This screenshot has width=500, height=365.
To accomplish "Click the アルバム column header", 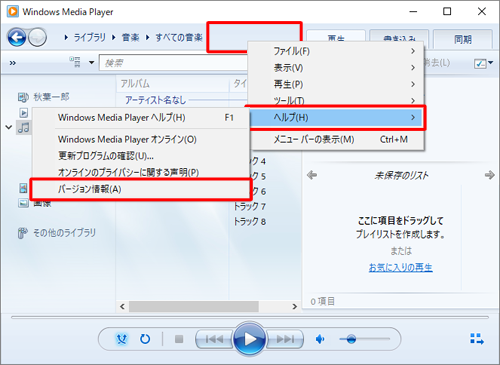I will click(173, 84).
